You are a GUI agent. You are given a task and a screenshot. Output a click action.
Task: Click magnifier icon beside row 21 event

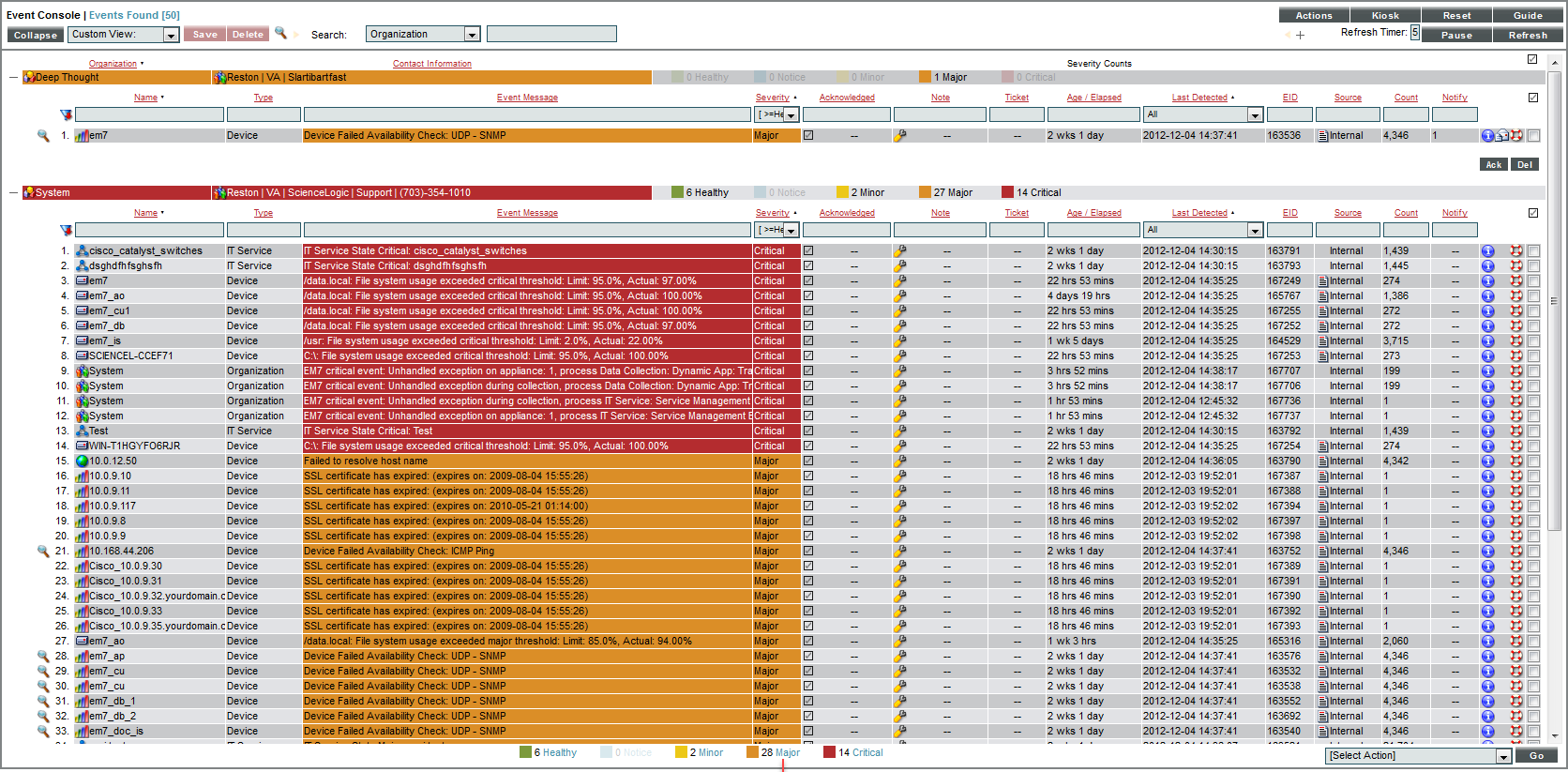pos(43,551)
